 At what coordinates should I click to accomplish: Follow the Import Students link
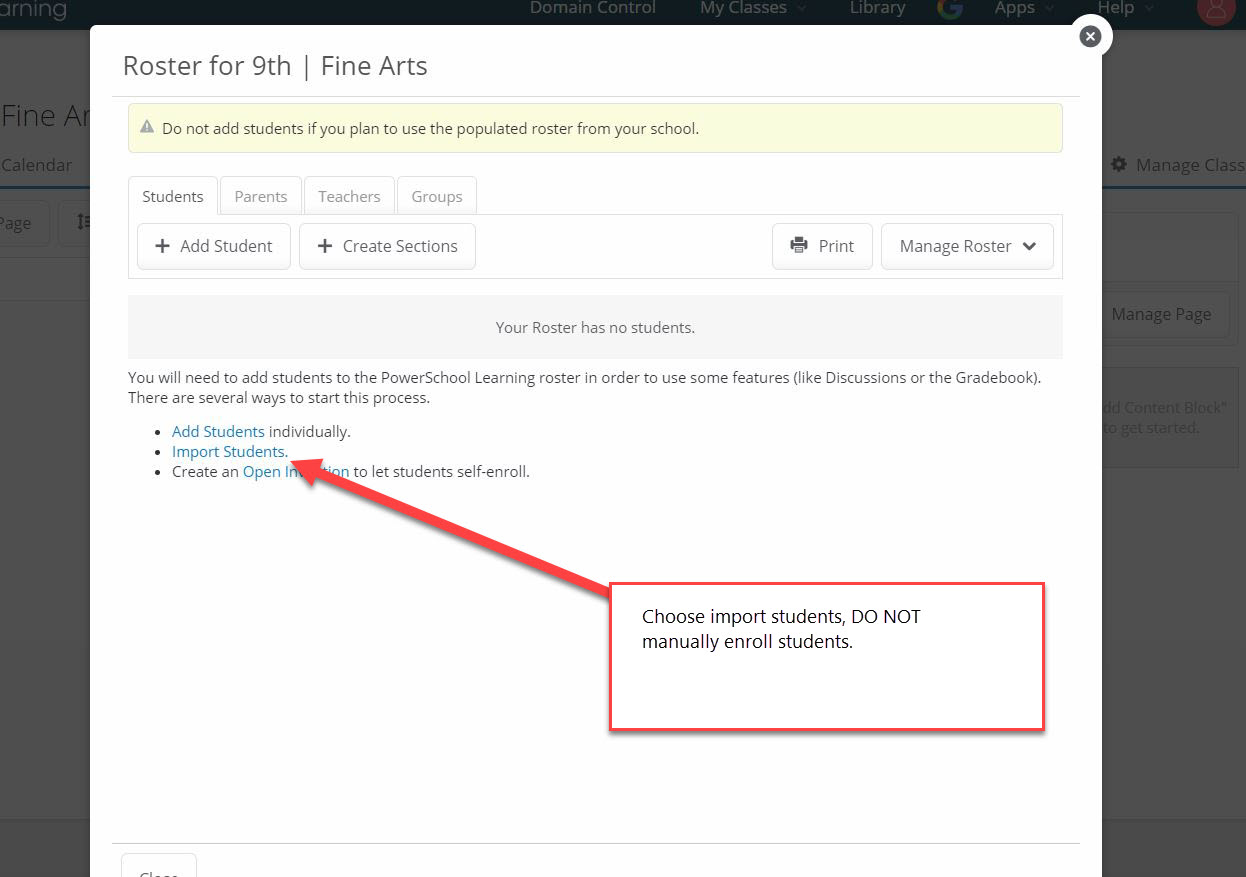(x=230, y=452)
